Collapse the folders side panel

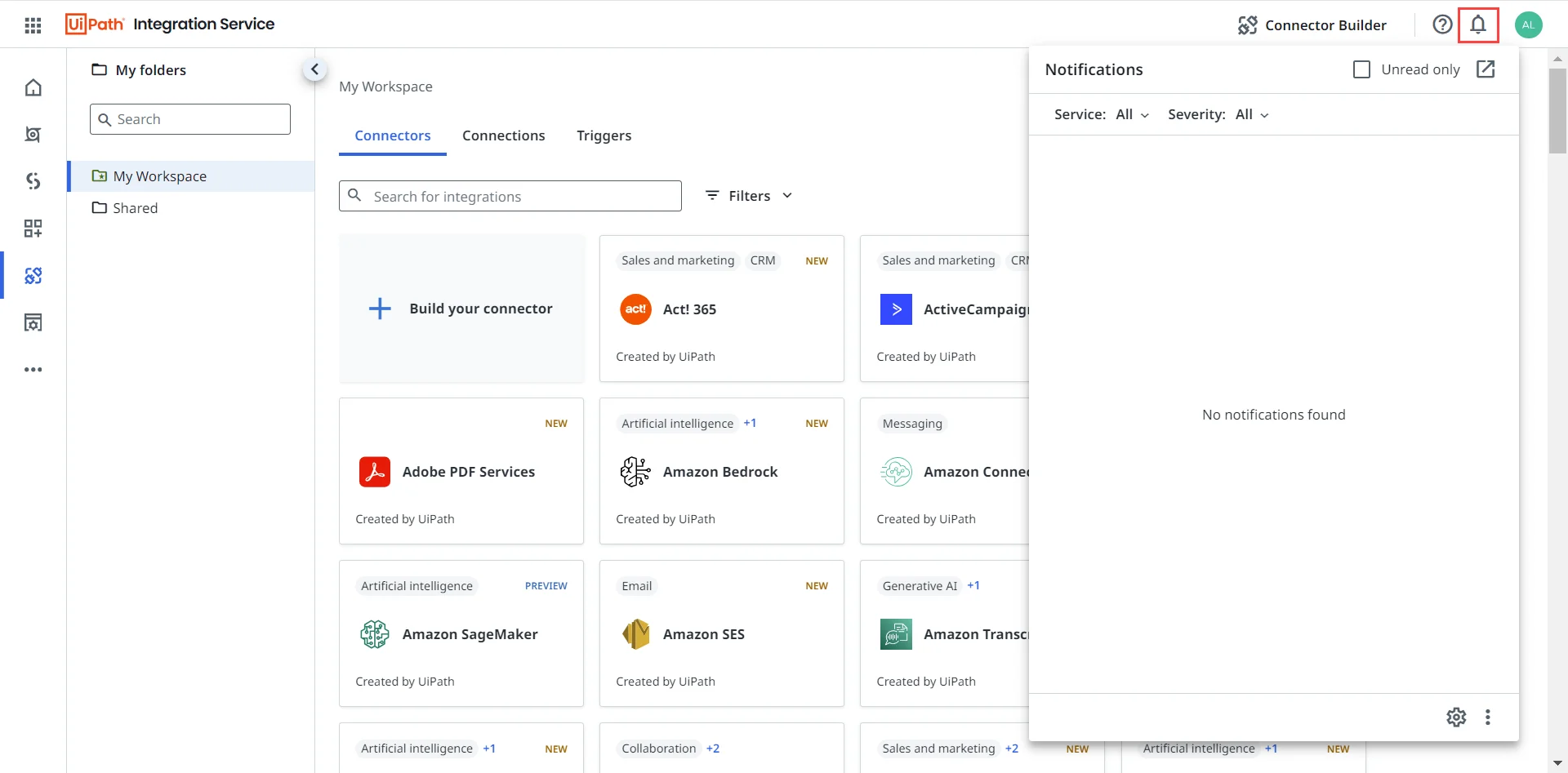pyautogui.click(x=314, y=69)
